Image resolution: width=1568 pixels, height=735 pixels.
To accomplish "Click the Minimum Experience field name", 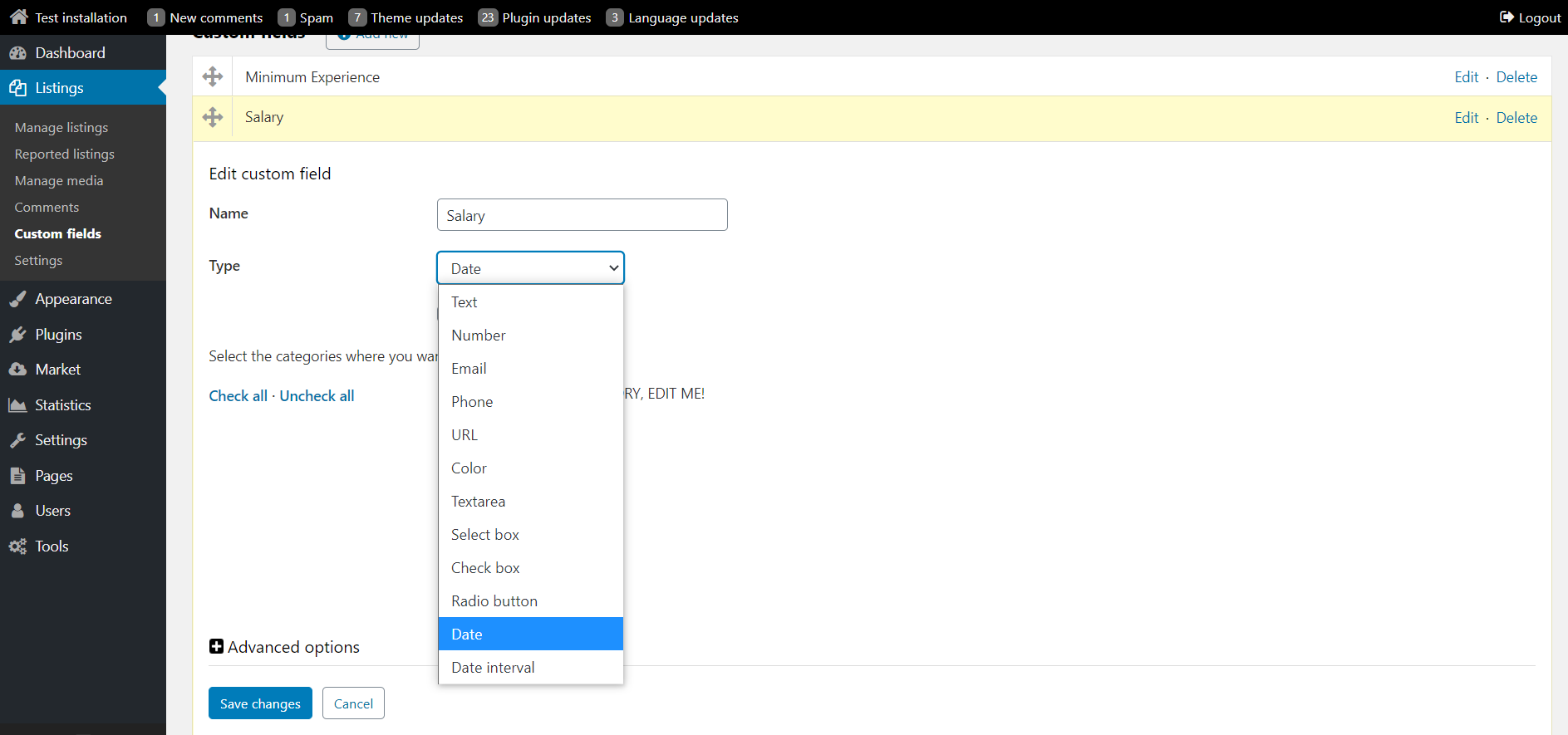I will (x=312, y=77).
